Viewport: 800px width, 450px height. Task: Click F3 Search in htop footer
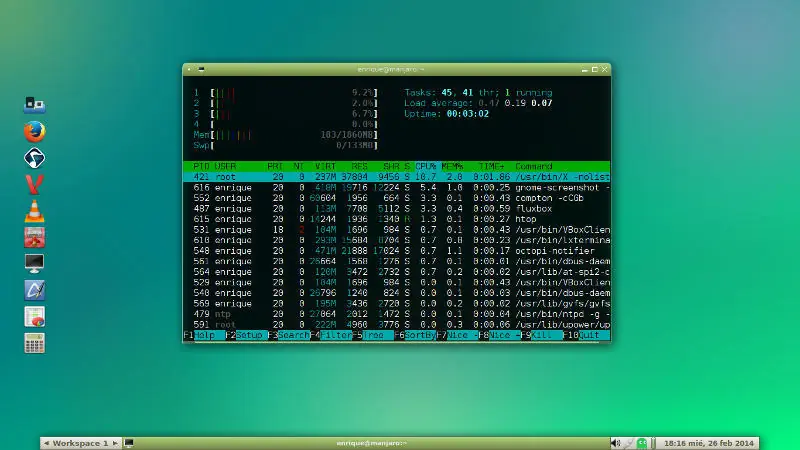[x=289, y=335]
